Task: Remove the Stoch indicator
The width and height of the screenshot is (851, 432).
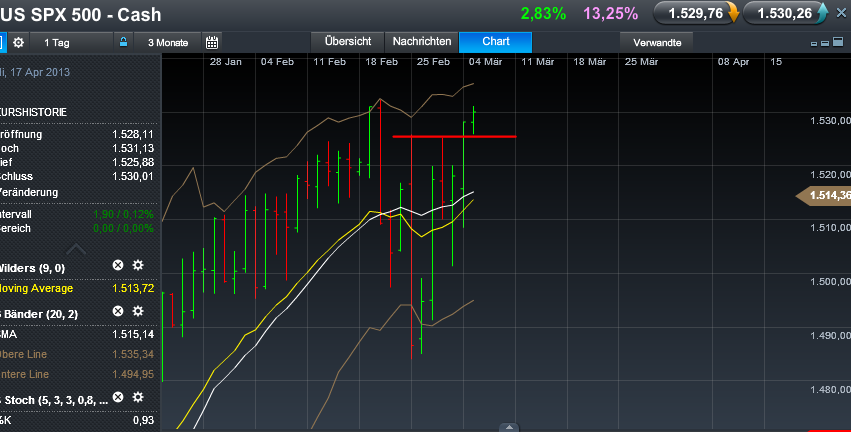Action: [x=118, y=397]
